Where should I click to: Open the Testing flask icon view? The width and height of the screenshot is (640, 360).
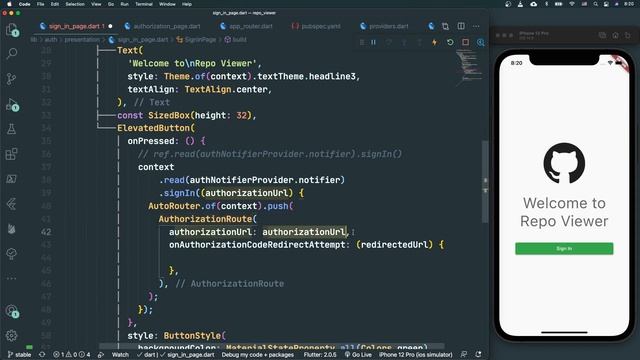tap(11, 129)
